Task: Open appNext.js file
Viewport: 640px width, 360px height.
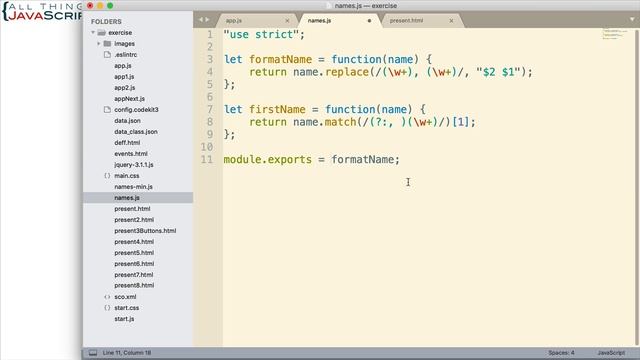Action: [129, 98]
